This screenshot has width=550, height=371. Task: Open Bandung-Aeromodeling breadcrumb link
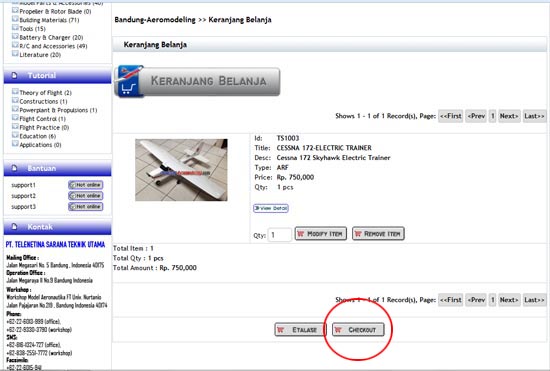(x=155, y=20)
